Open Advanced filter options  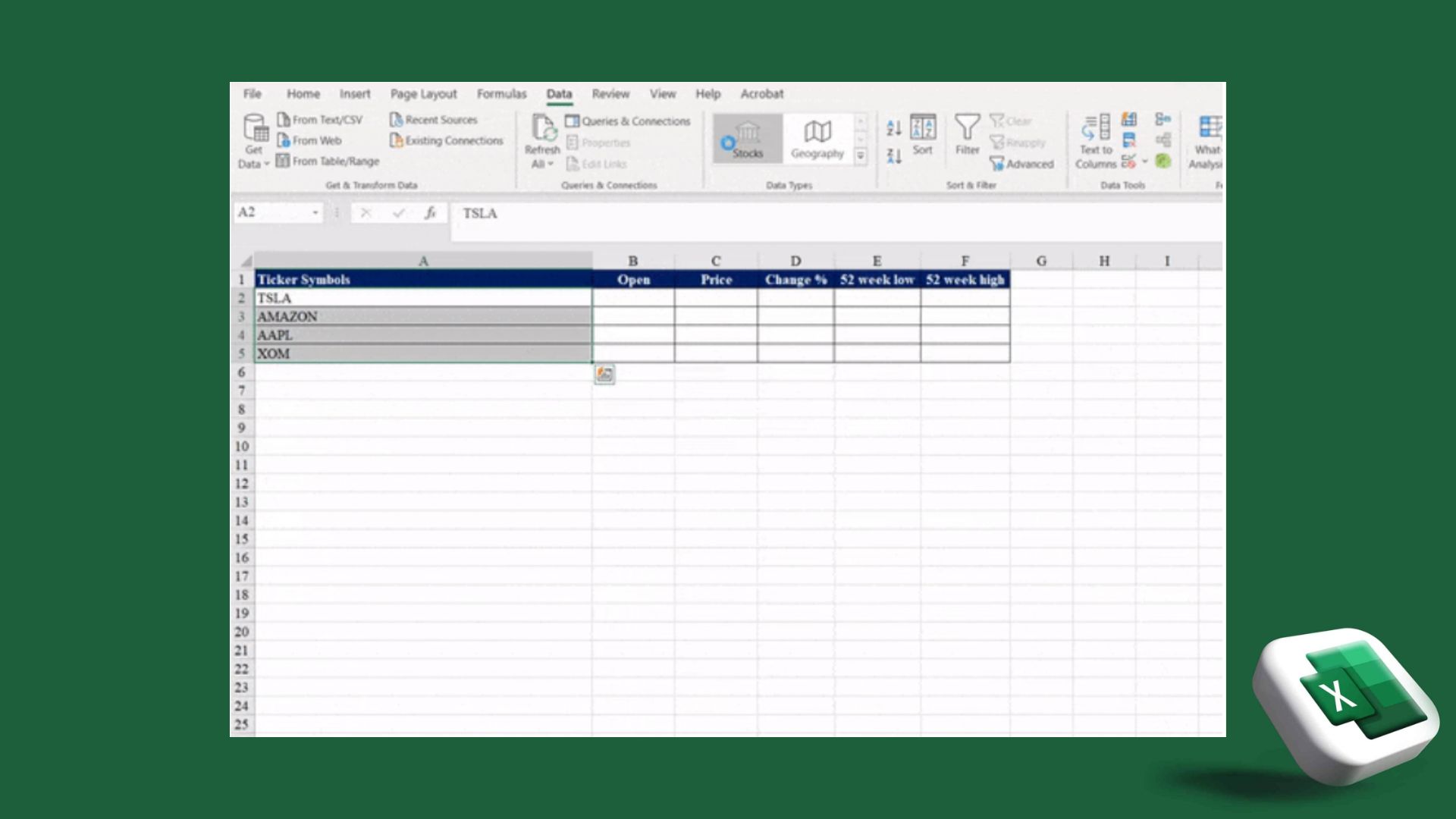coord(1021,164)
